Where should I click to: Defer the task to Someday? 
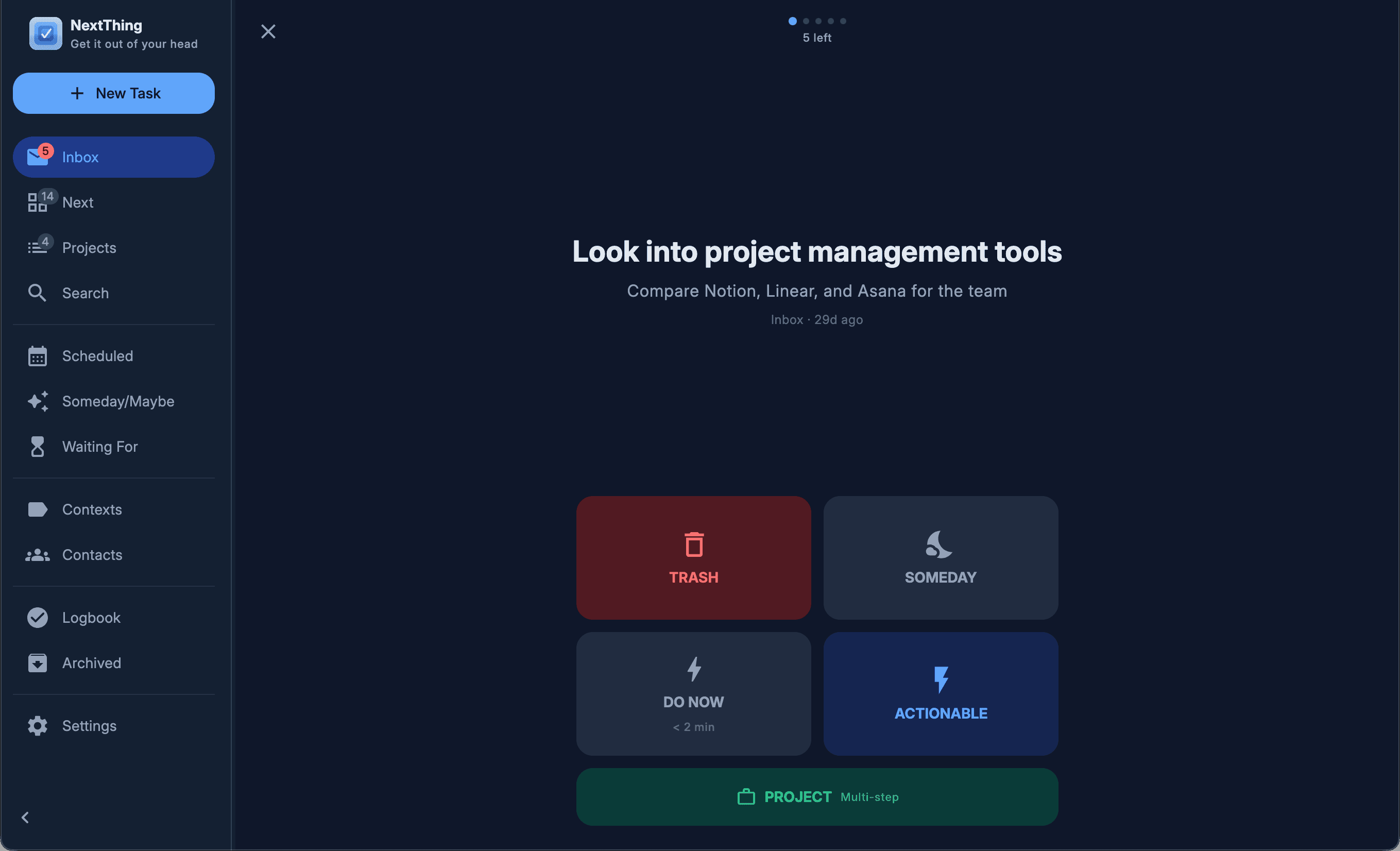pyautogui.click(x=940, y=558)
